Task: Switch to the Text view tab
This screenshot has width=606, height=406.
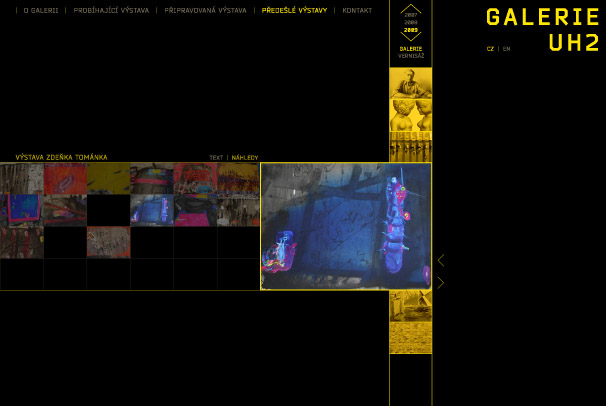Action: pyautogui.click(x=216, y=158)
